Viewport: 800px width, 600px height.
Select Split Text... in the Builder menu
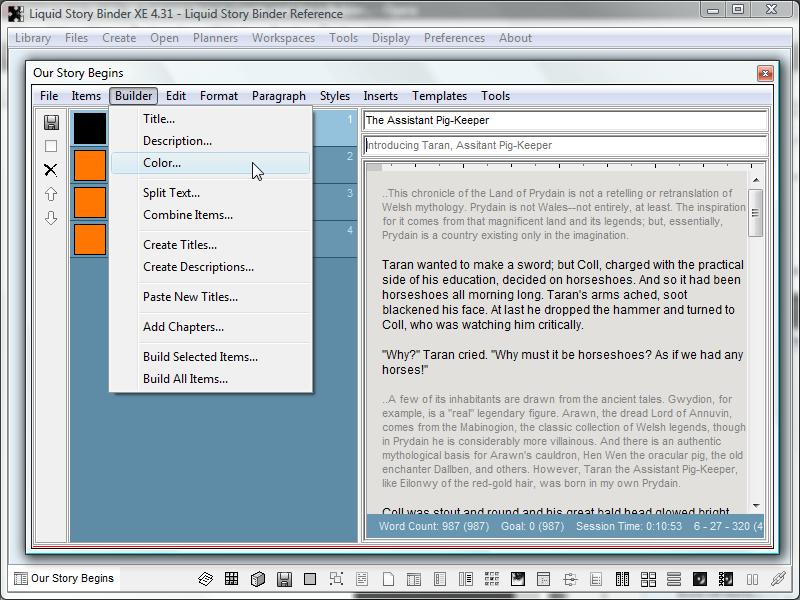tap(171, 193)
